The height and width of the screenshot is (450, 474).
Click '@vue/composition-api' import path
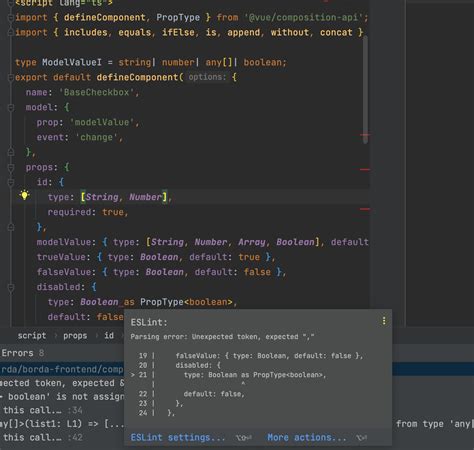click(x=304, y=17)
